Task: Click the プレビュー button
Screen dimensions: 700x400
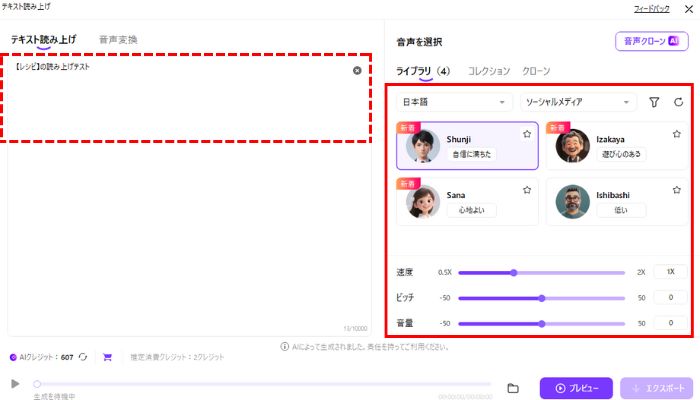Action: pyautogui.click(x=575, y=388)
